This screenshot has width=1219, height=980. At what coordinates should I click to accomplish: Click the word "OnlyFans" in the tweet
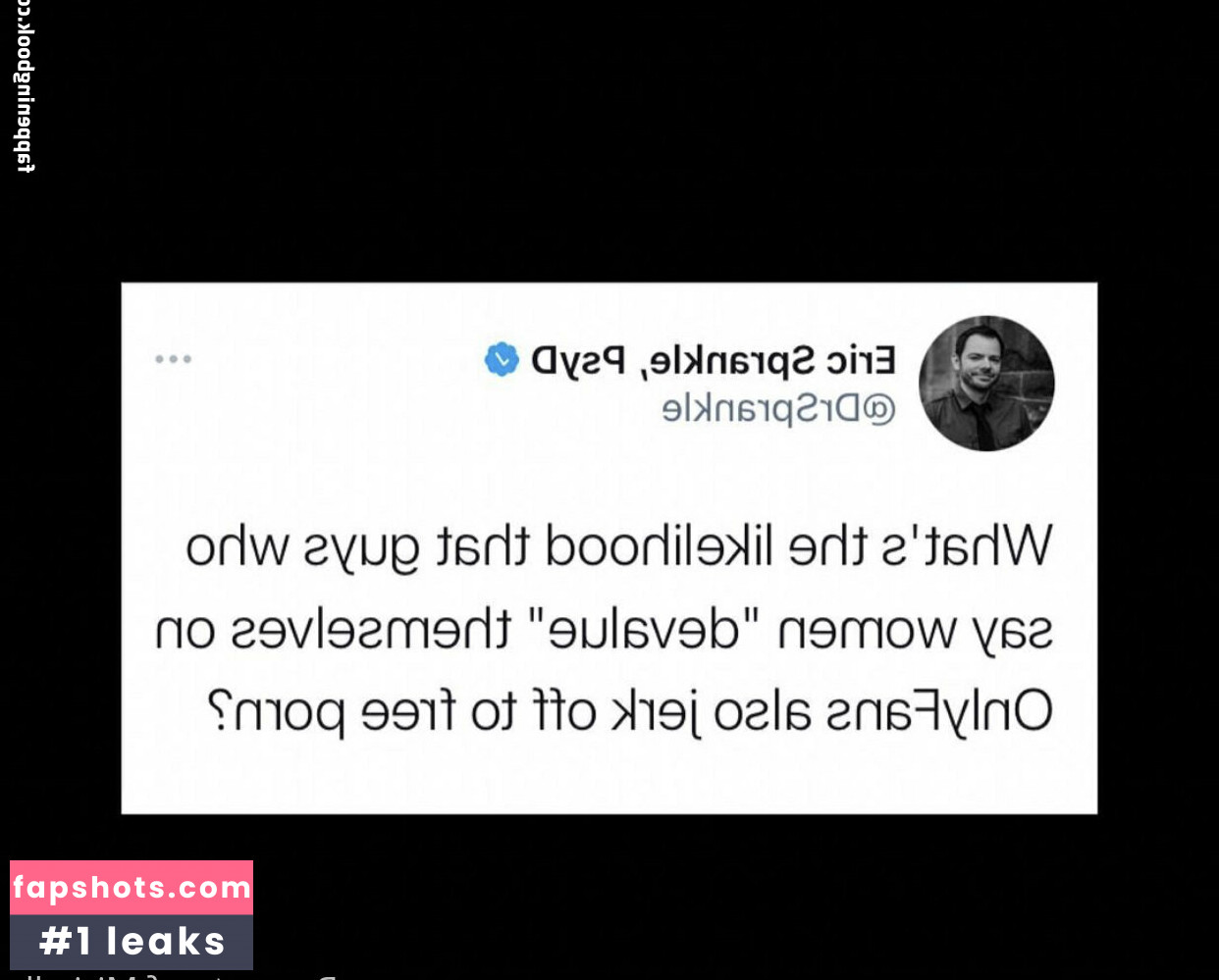932,712
